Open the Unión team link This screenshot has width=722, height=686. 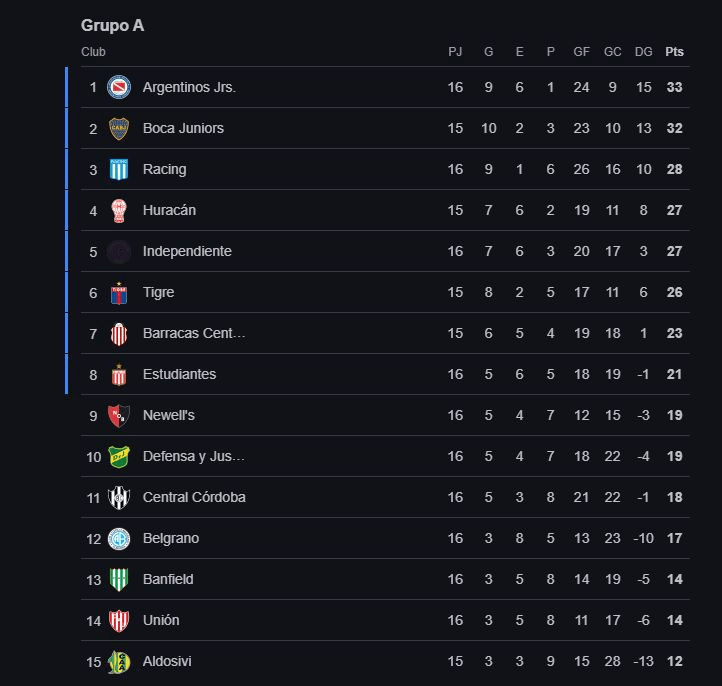point(161,620)
